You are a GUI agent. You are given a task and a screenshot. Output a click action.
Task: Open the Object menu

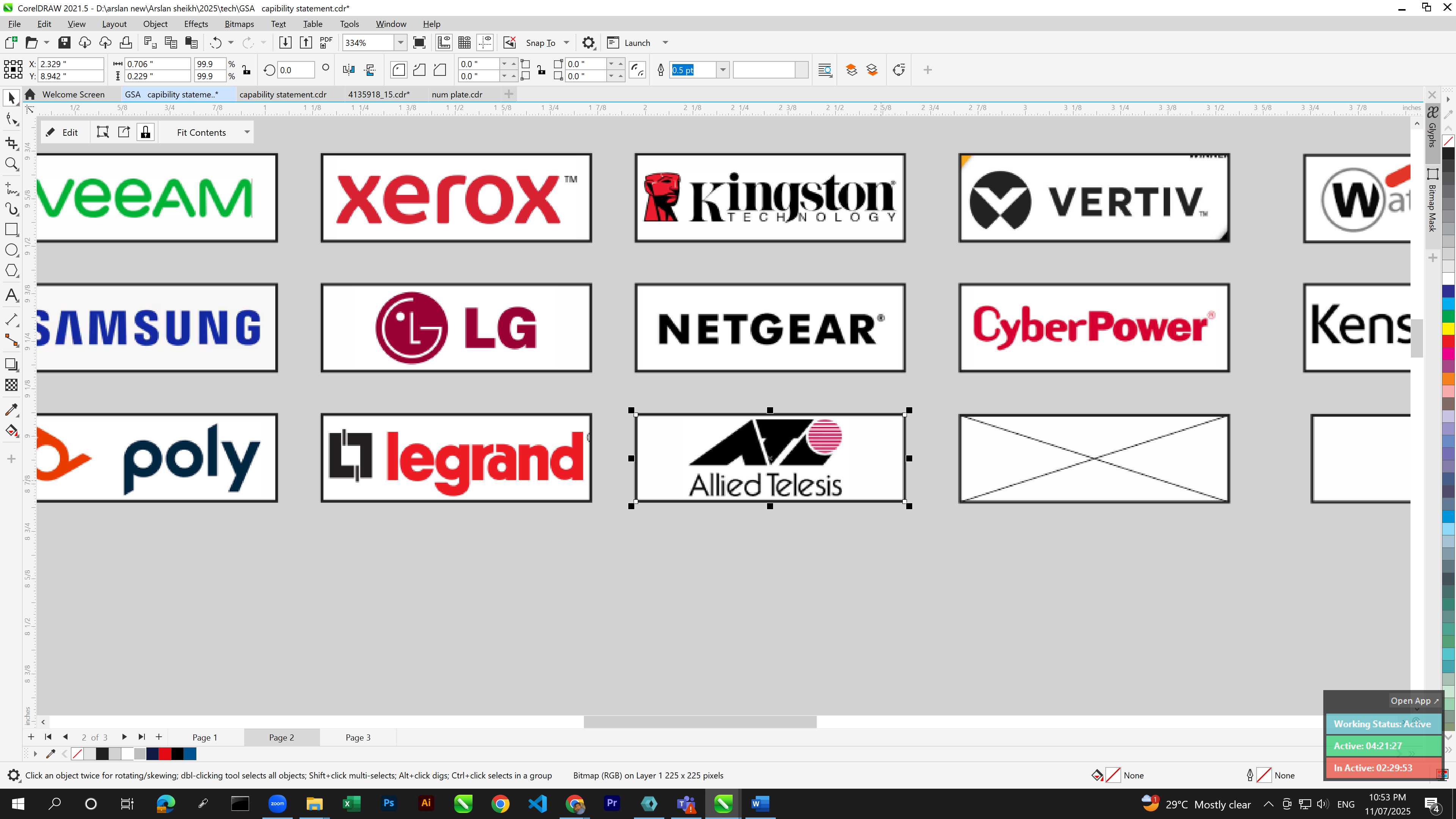point(155,24)
